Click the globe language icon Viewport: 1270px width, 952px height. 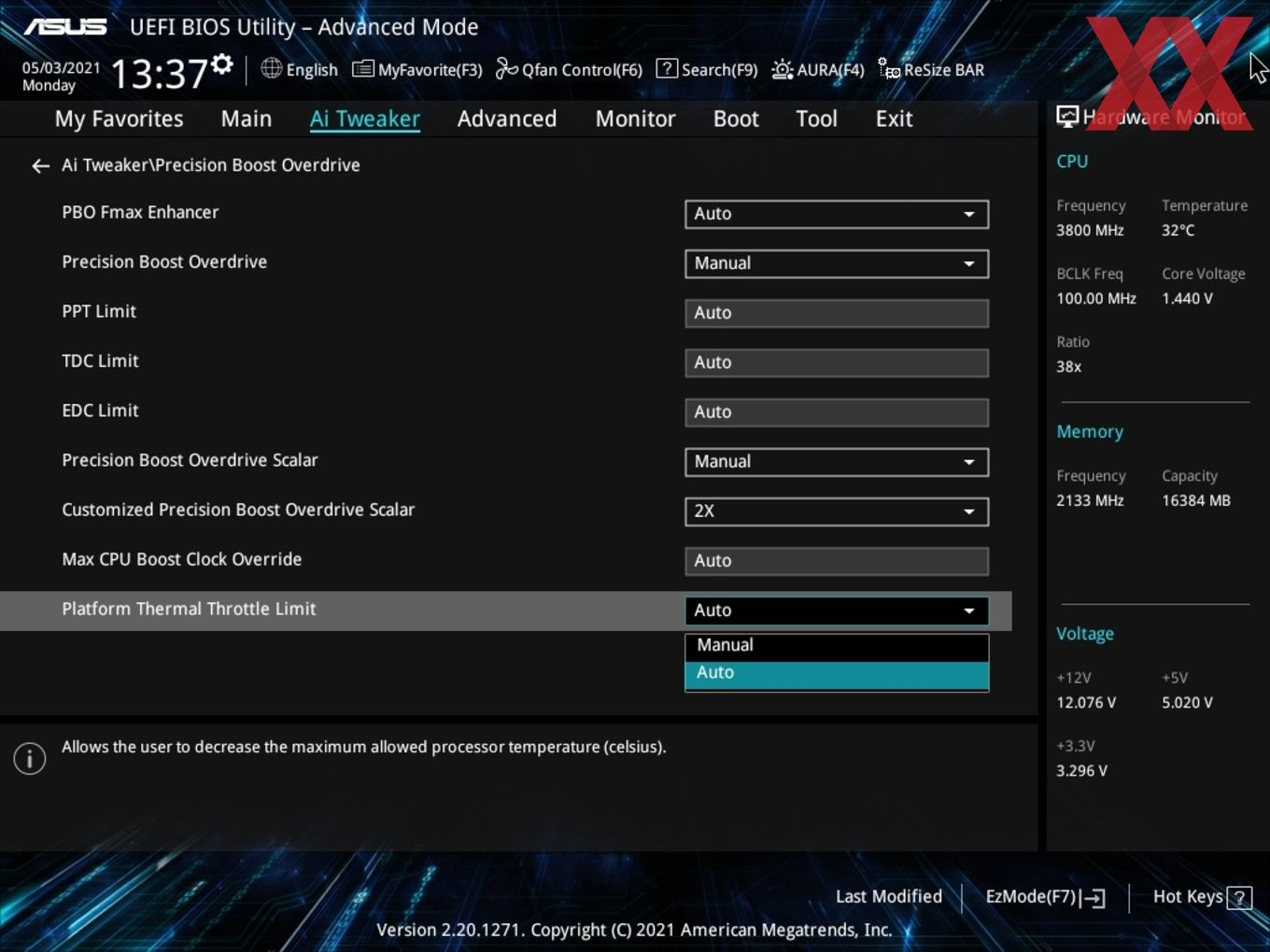[271, 68]
